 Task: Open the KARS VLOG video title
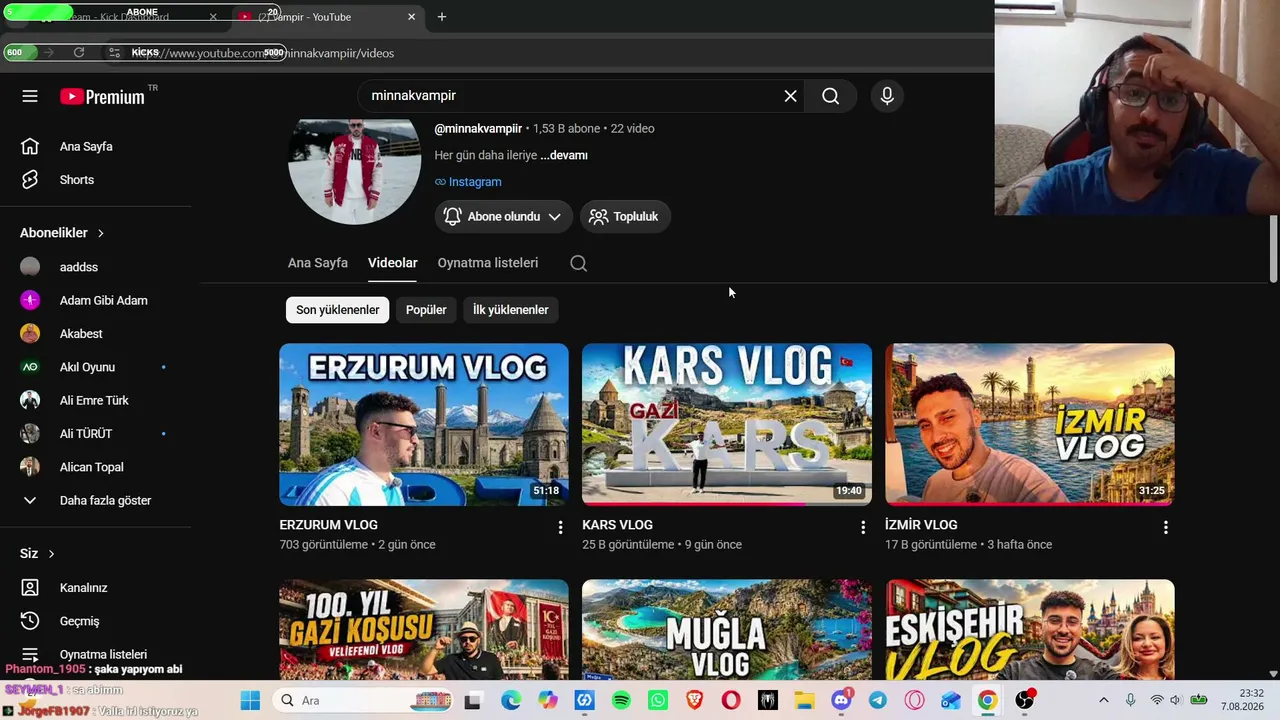[618, 525]
